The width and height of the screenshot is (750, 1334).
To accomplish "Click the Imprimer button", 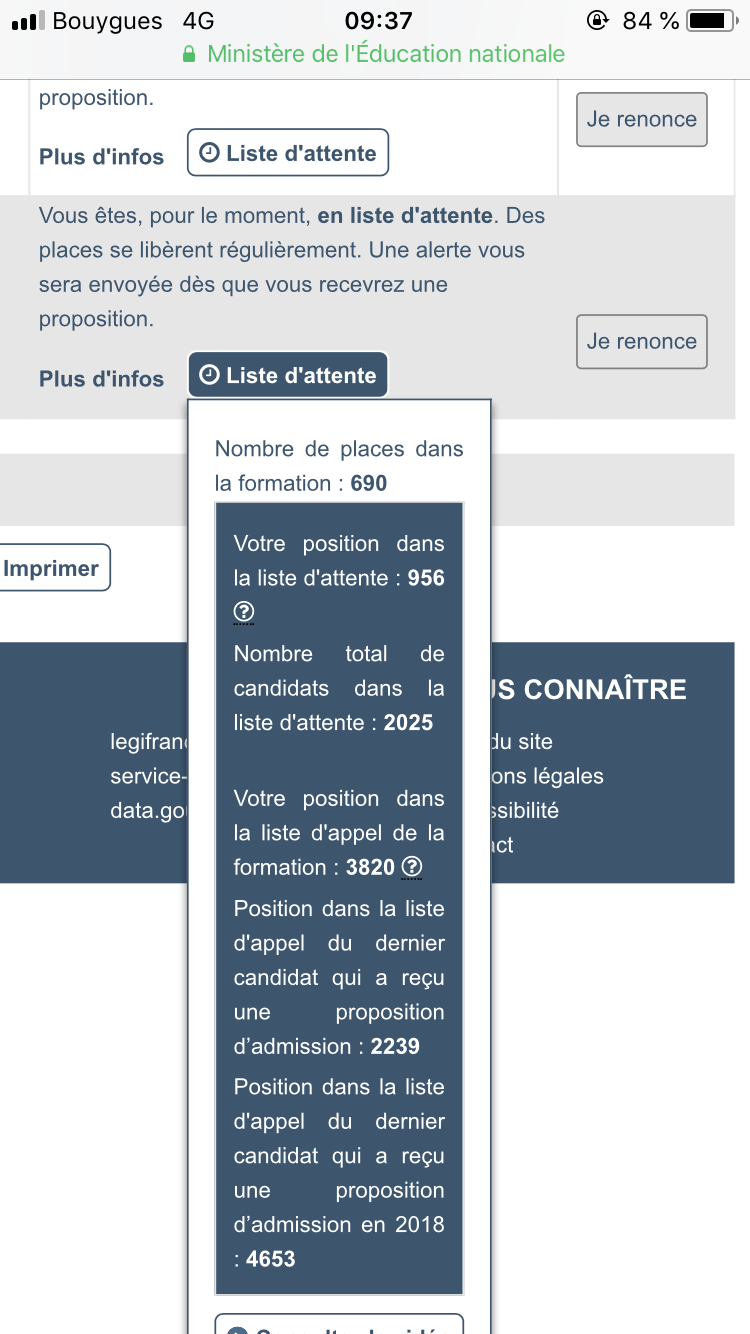I will pyautogui.click(x=52, y=569).
